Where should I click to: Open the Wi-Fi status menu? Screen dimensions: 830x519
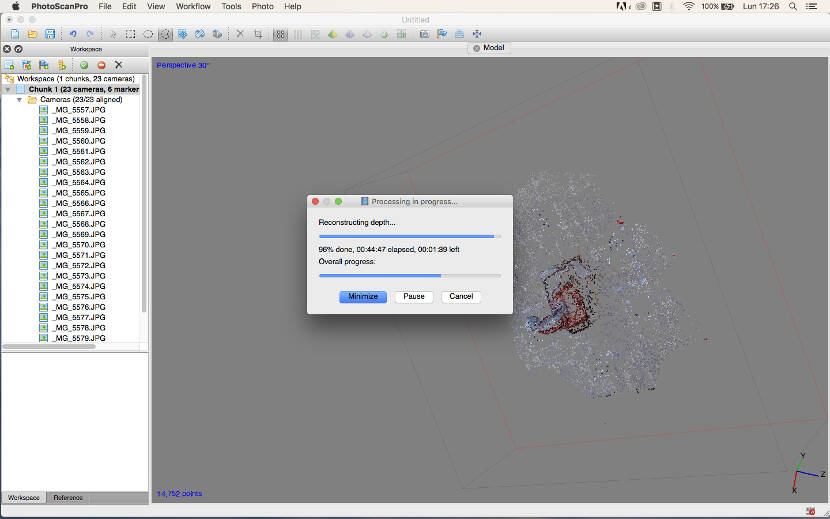coord(689,6)
